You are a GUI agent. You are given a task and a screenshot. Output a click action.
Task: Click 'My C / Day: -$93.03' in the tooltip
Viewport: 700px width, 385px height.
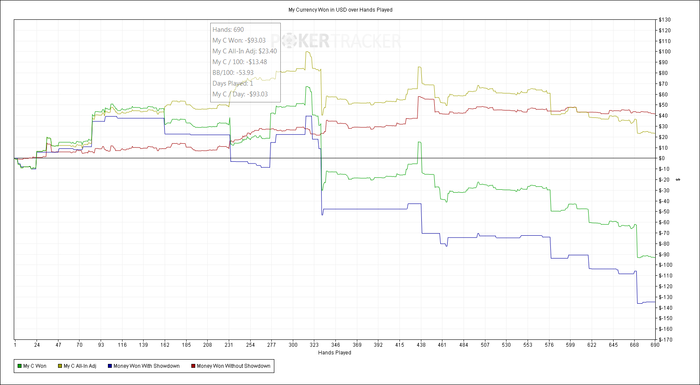tap(240, 94)
